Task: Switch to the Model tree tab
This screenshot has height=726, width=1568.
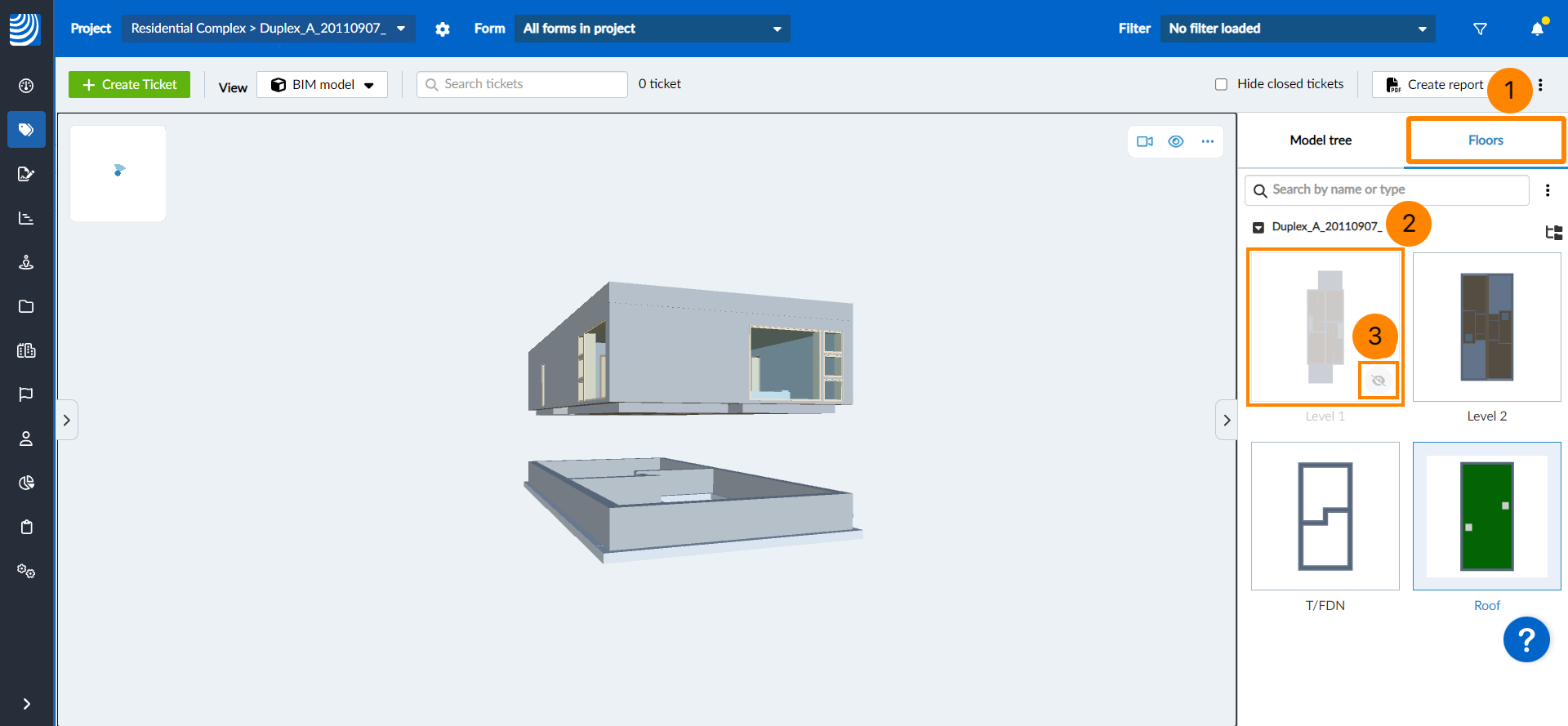Action: [x=1321, y=140]
